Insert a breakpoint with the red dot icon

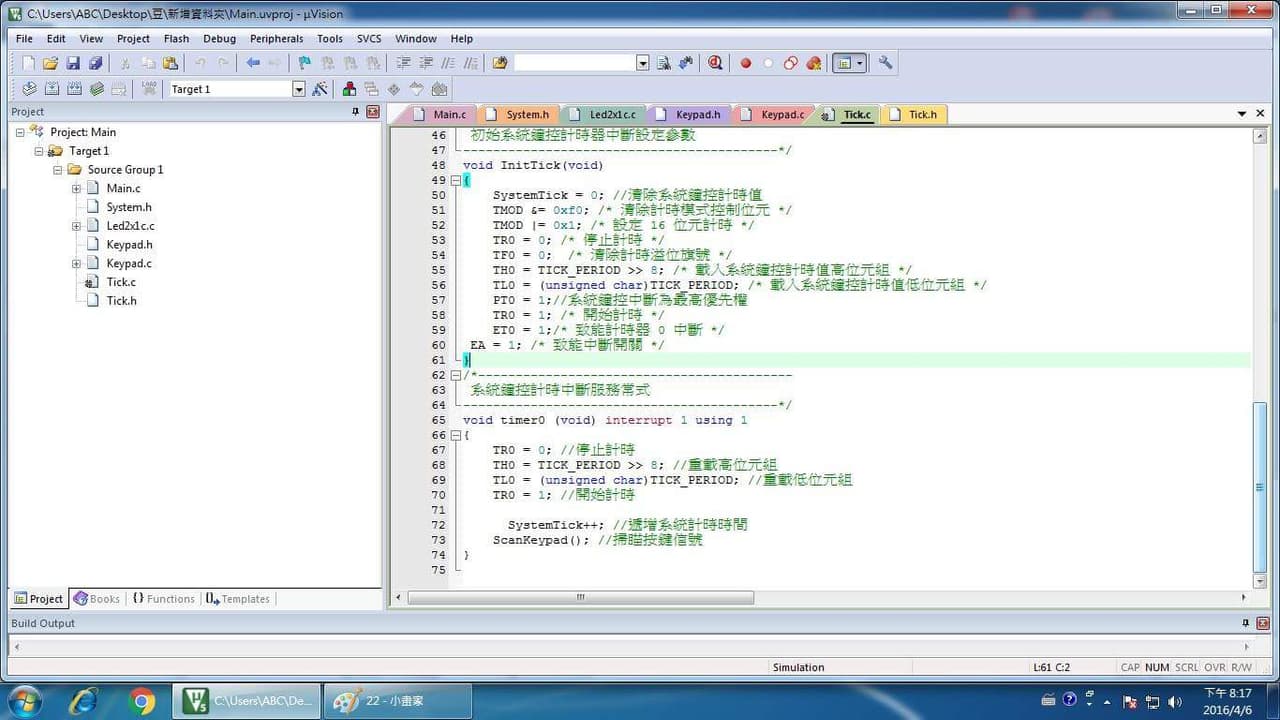[745, 63]
